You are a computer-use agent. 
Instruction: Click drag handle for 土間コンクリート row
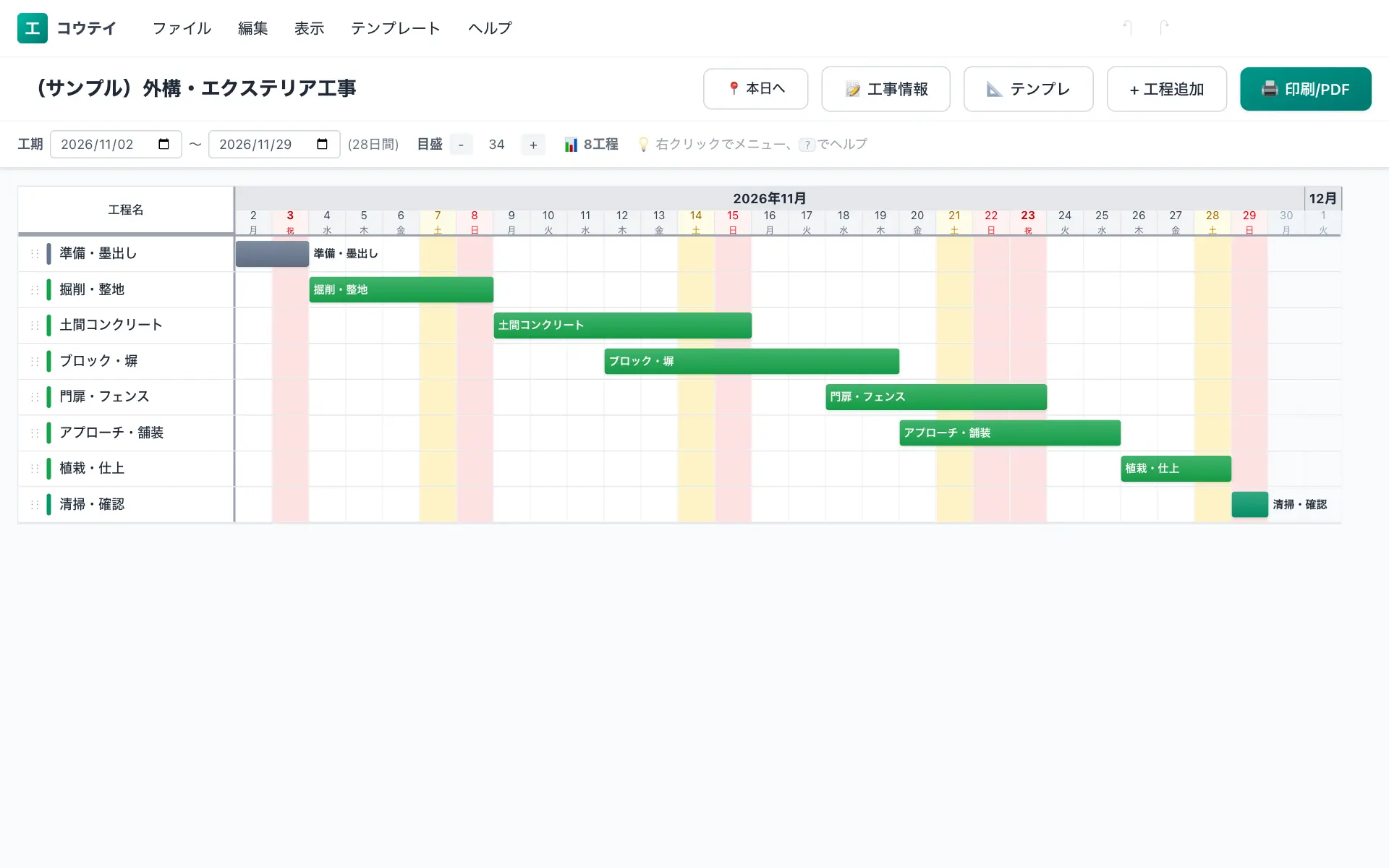(x=35, y=325)
